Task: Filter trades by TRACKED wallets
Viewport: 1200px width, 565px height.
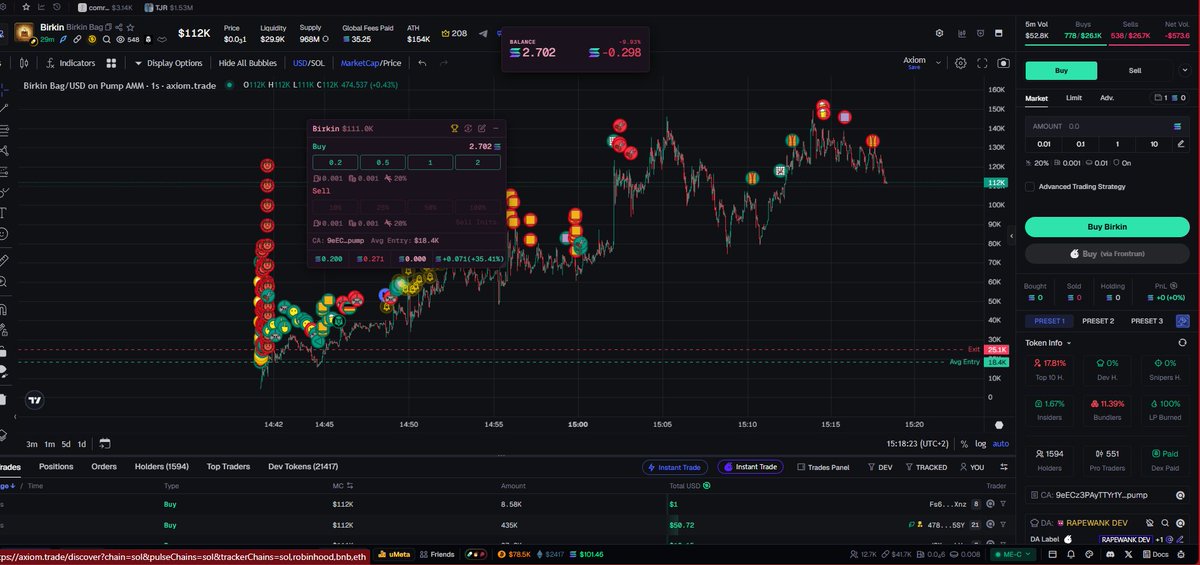Action: click(x=925, y=467)
